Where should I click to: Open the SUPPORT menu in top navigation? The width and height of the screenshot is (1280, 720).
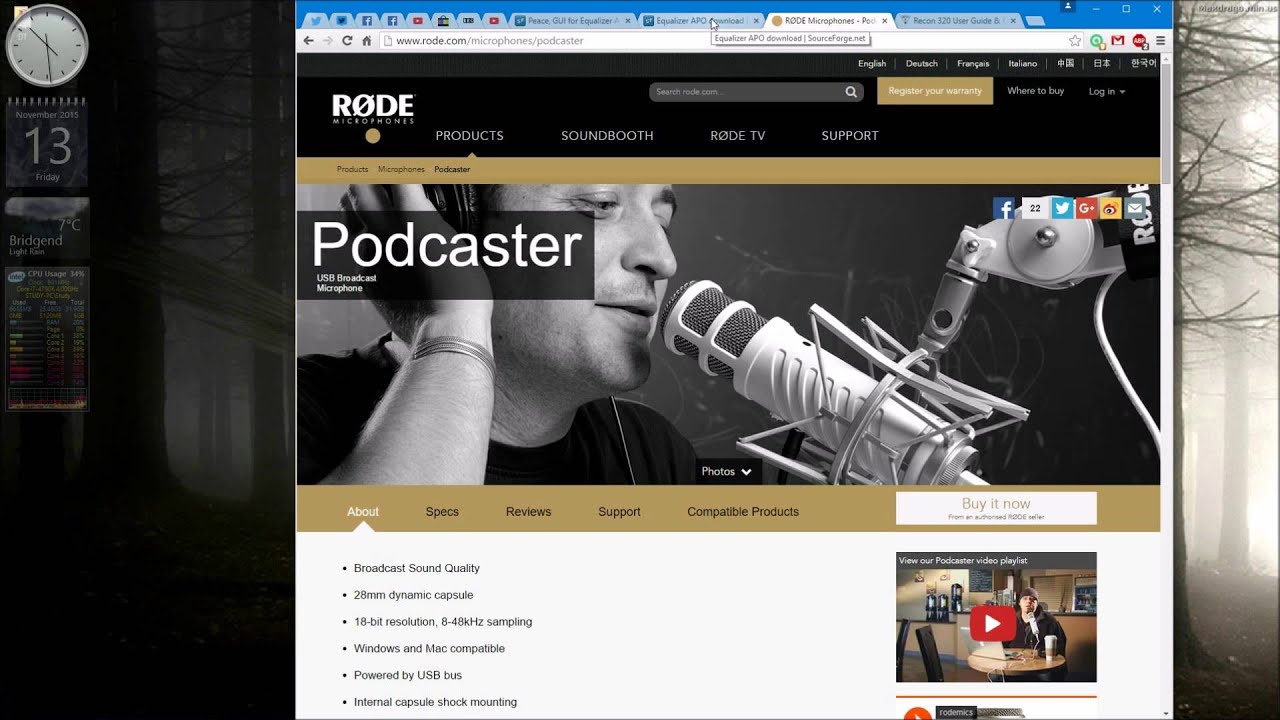pos(850,136)
